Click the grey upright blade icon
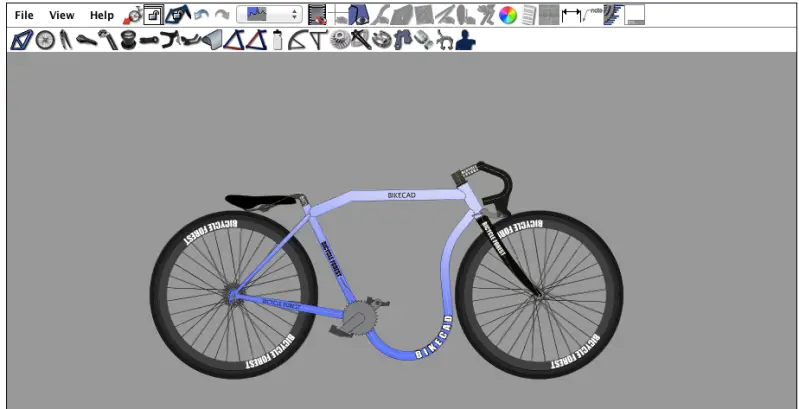Viewport: 799px width, 409px height. (x=466, y=15)
